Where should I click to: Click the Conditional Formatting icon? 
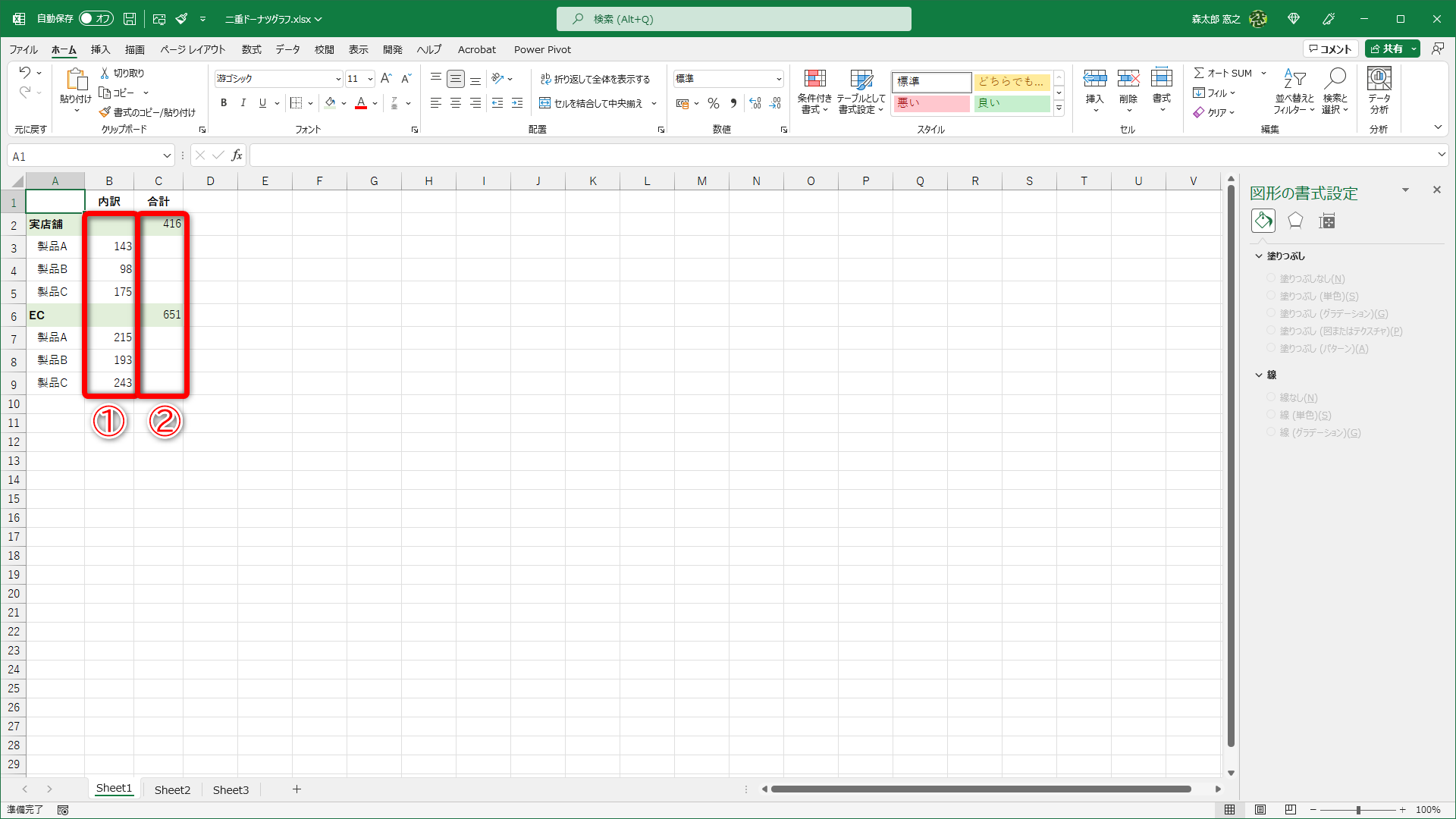[x=814, y=79]
